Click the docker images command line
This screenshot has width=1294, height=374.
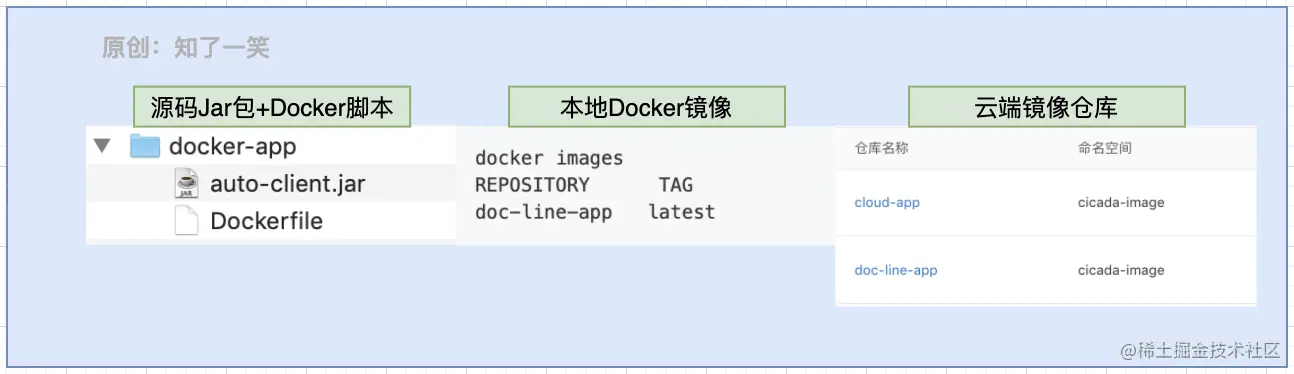pos(549,158)
